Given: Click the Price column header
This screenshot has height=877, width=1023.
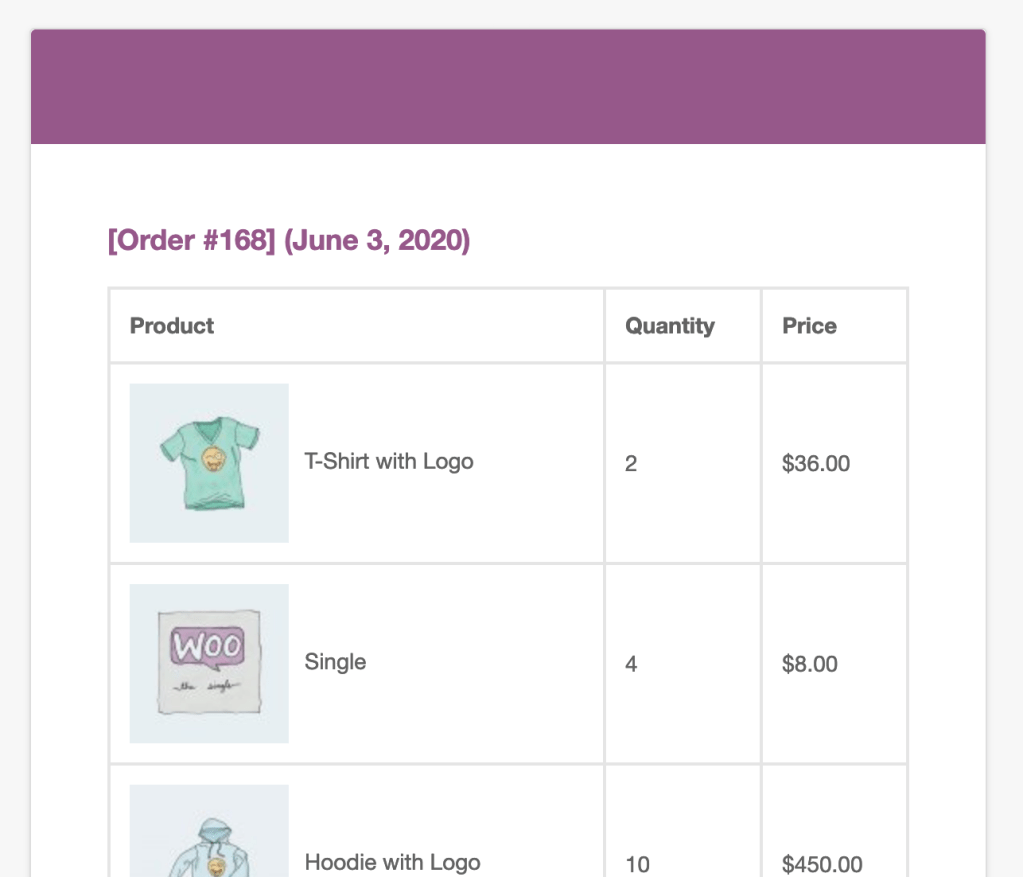Looking at the screenshot, I should click(809, 326).
